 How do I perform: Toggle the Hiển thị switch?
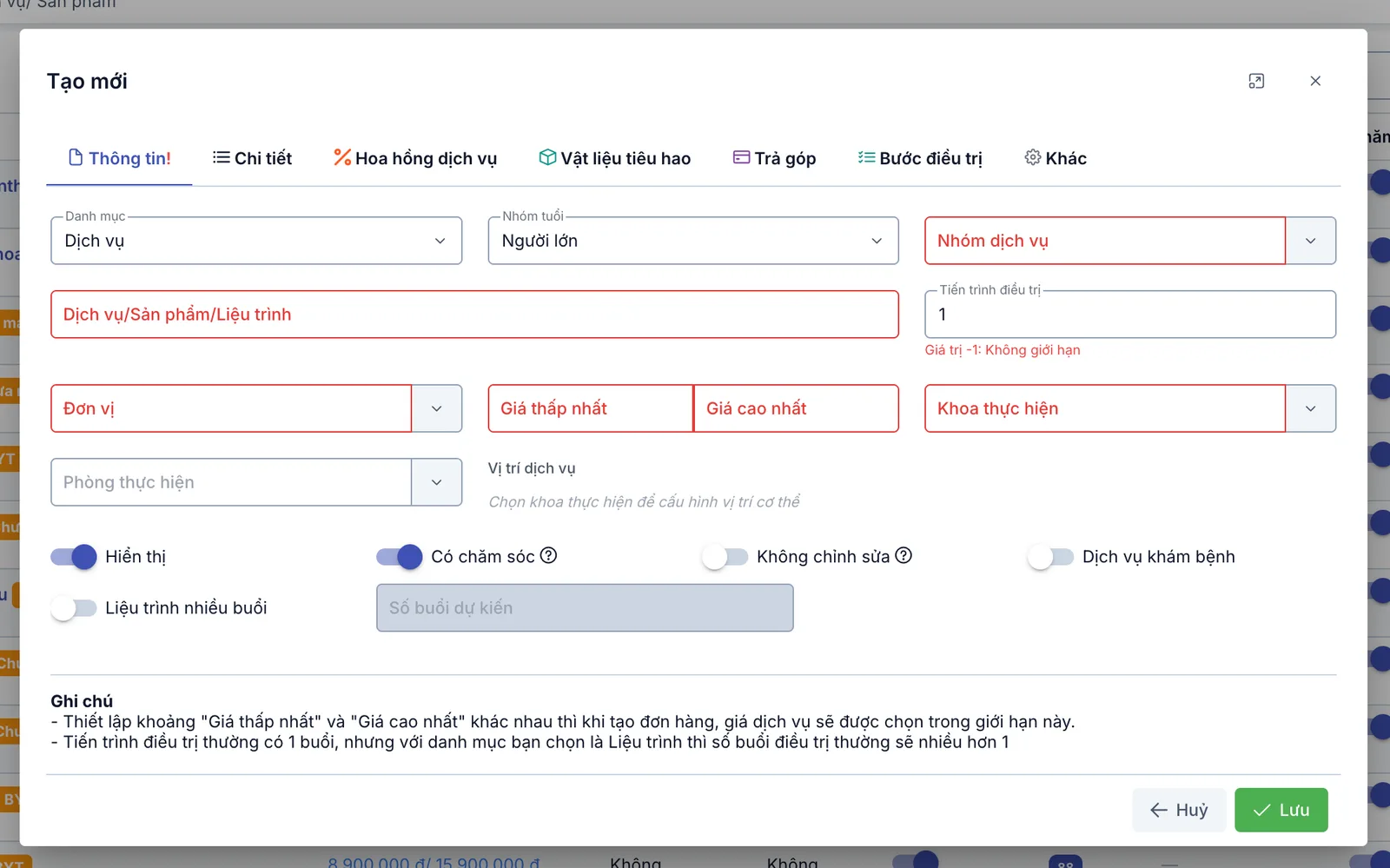[x=73, y=557]
